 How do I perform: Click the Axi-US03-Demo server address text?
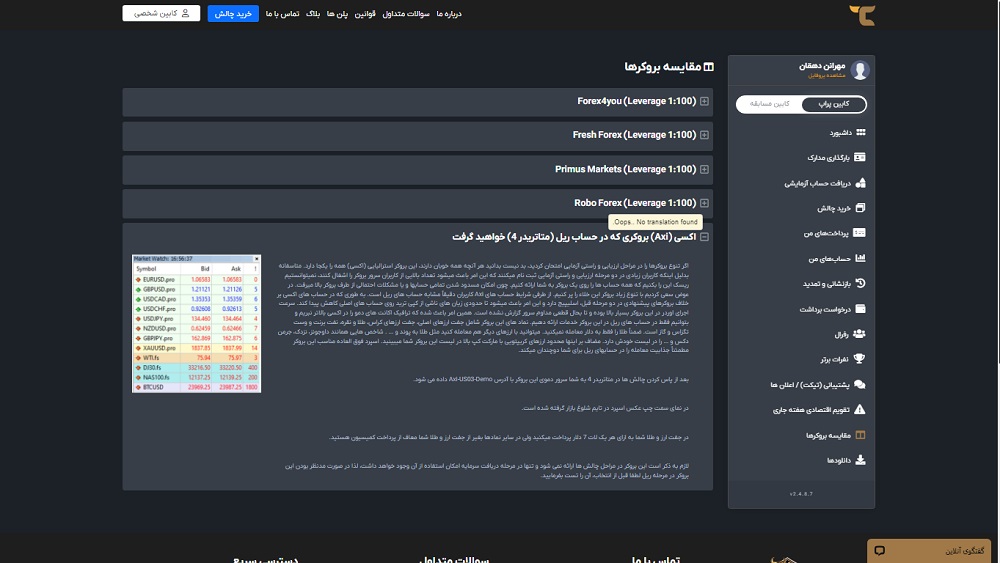(470, 379)
